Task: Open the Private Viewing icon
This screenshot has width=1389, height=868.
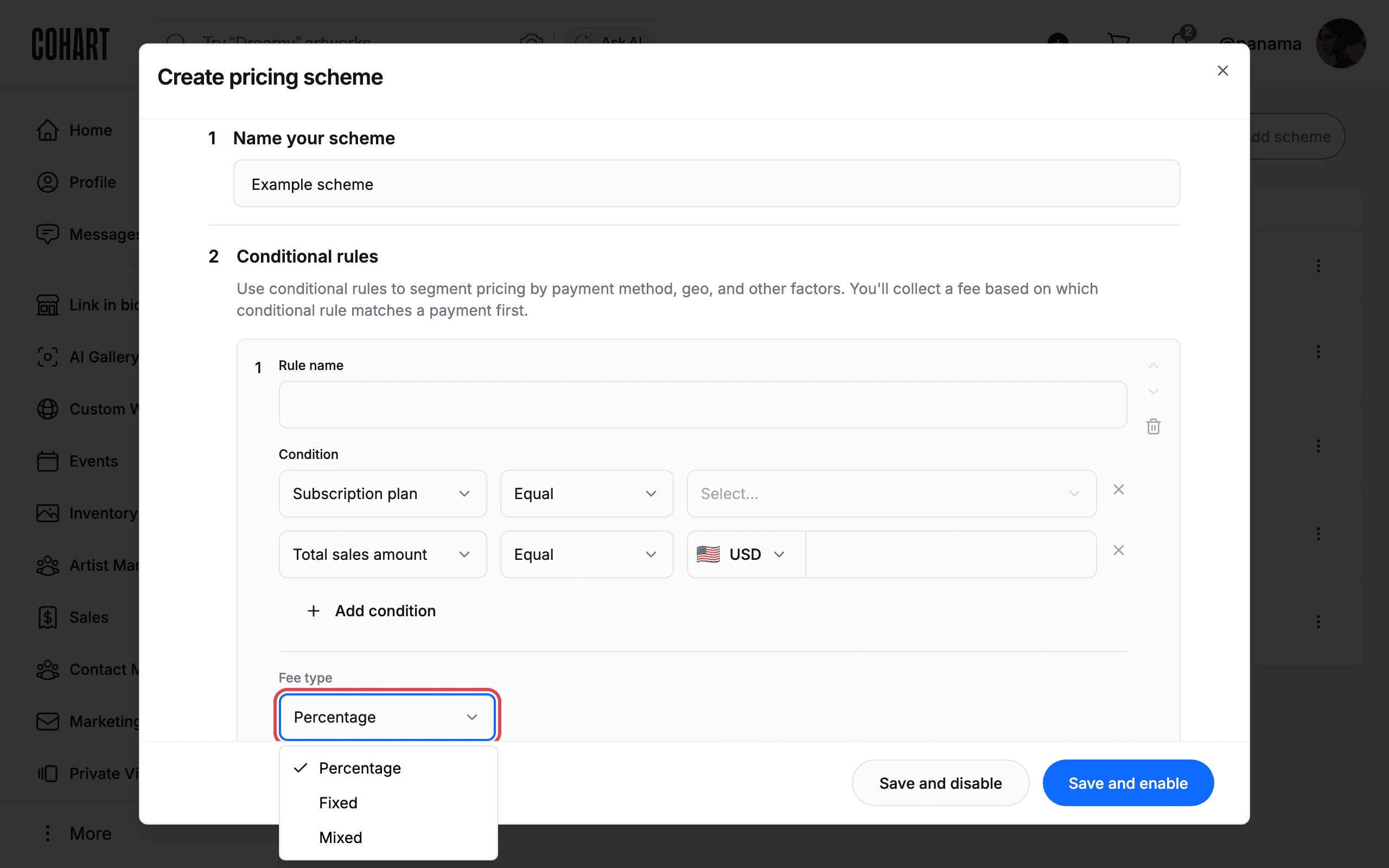Action: (x=48, y=774)
